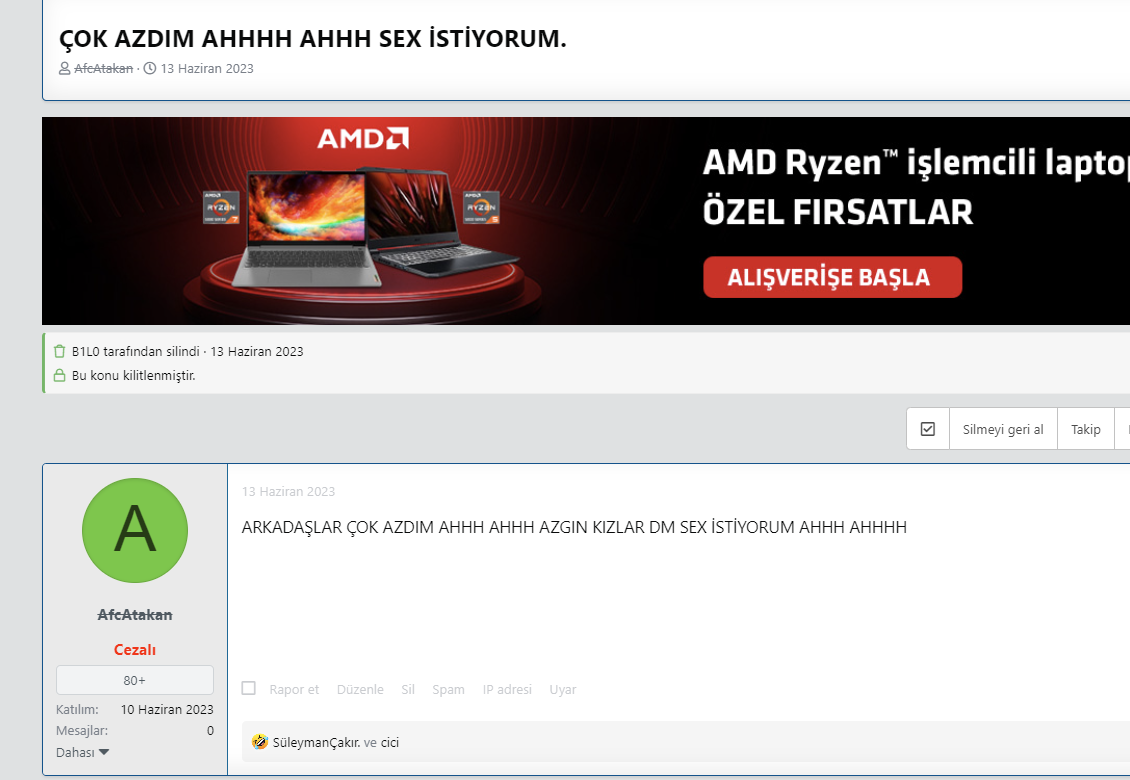Click the green A avatar
1130x780 pixels.
tap(135, 531)
